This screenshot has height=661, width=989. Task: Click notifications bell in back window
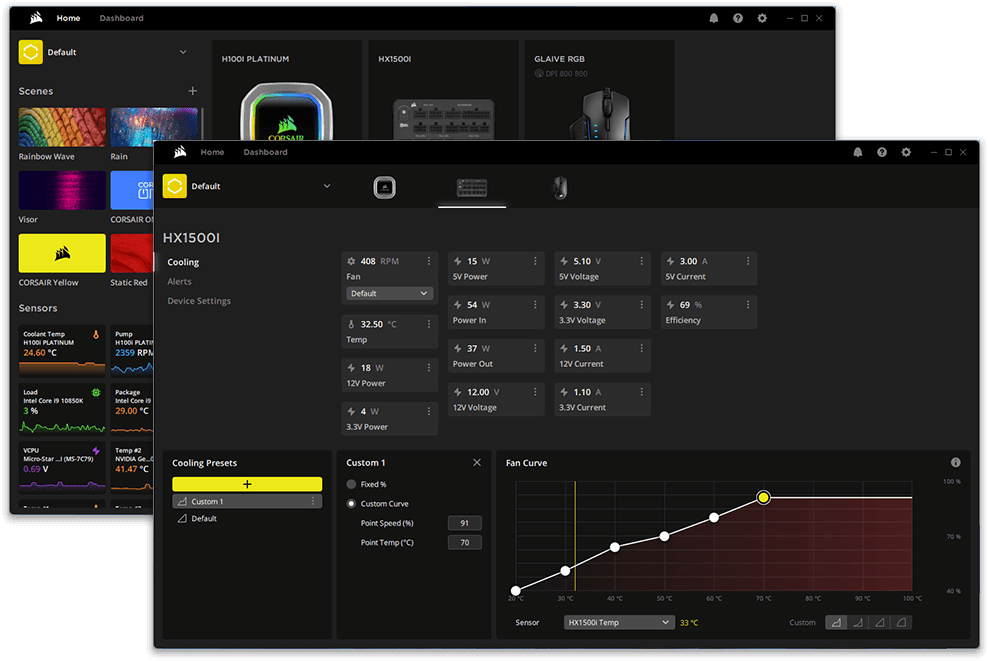coord(713,18)
